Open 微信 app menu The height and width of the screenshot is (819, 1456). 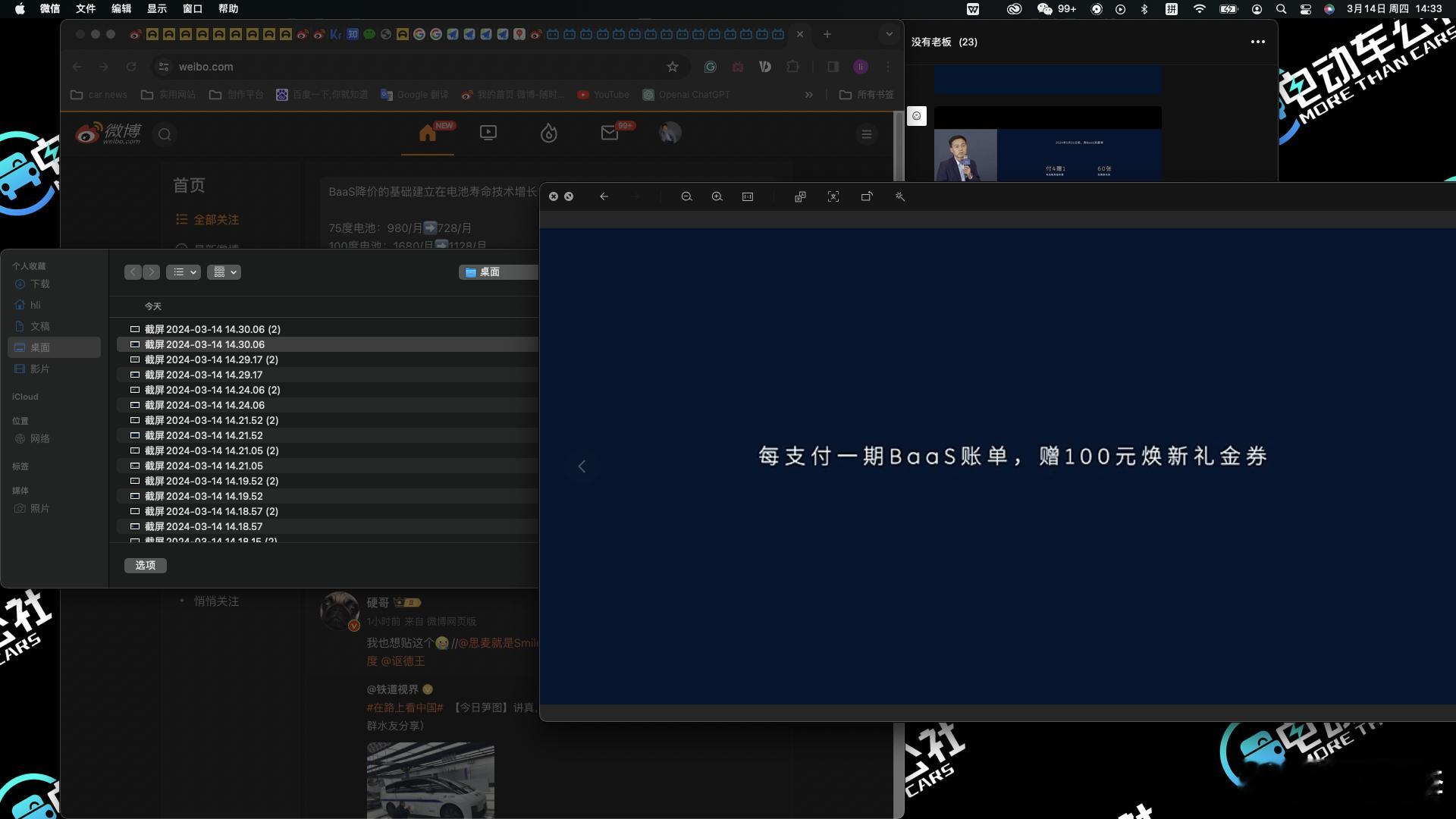click(50, 9)
